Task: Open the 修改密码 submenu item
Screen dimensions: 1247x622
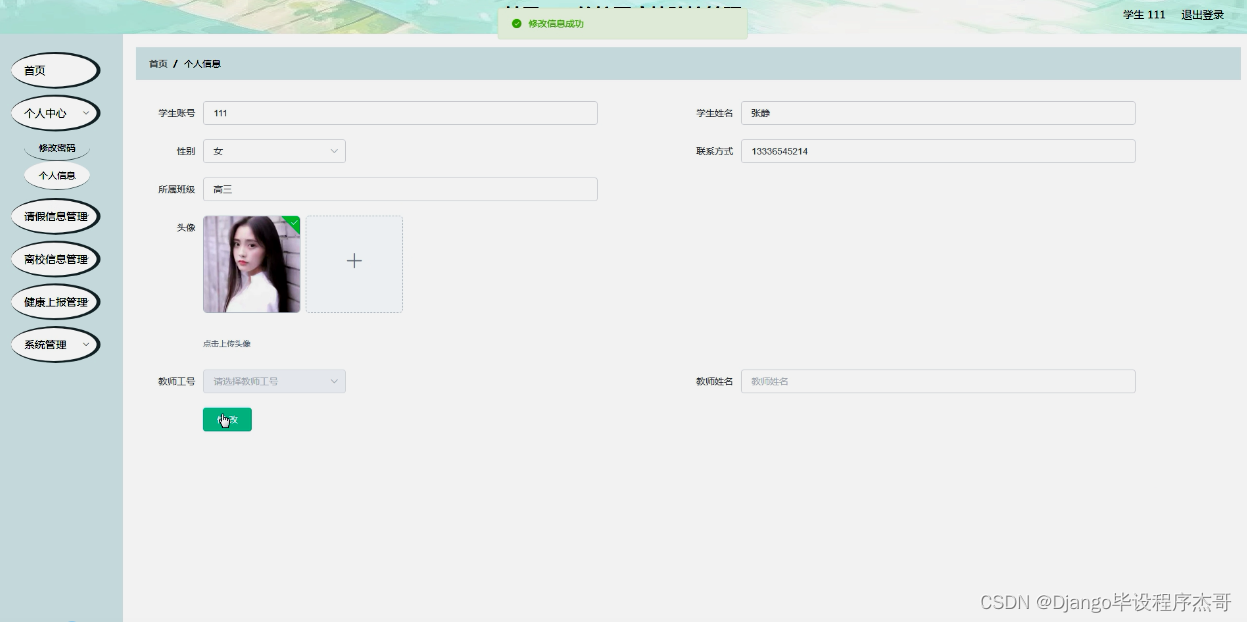Action: click(57, 148)
